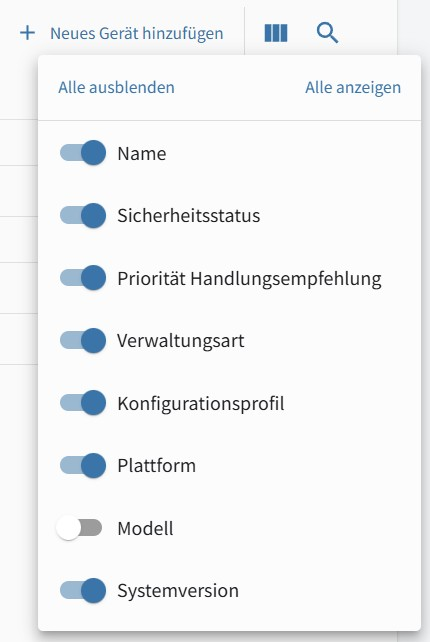The image size is (430, 642).
Task: Click Alle ausblenden link
Action: 116,87
